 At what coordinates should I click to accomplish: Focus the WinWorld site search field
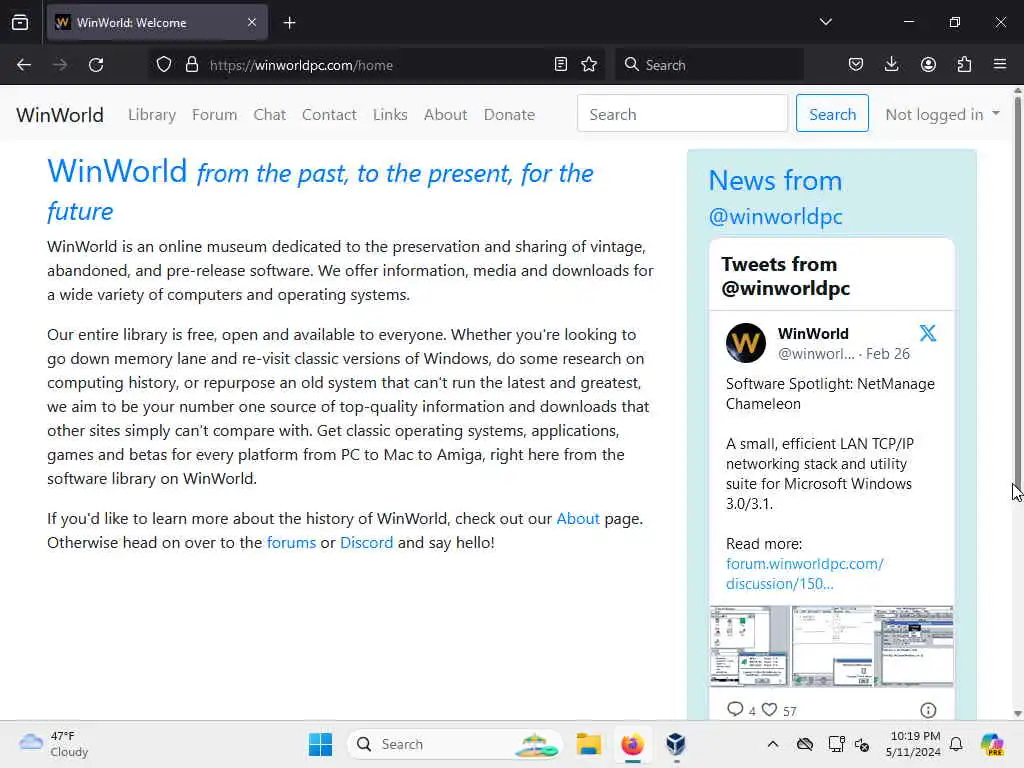point(682,114)
